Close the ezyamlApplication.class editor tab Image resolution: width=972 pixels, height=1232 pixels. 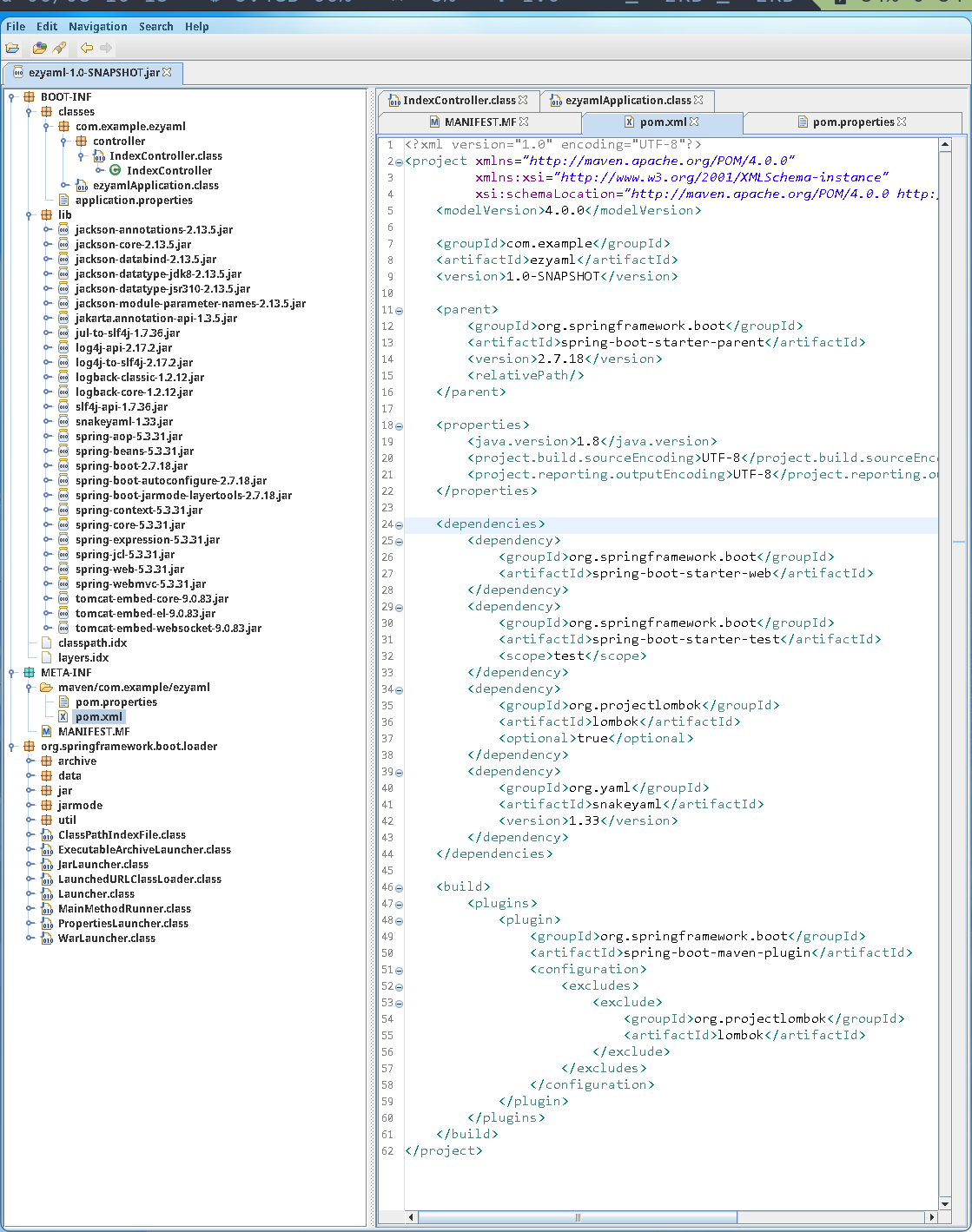tap(698, 100)
